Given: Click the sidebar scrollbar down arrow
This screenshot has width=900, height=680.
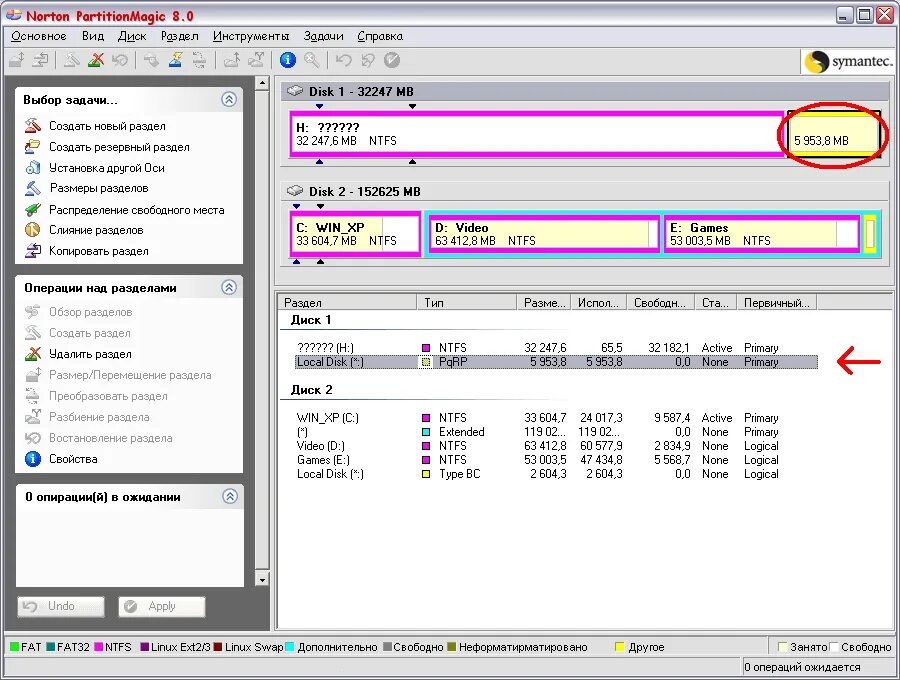Looking at the screenshot, I should (x=262, y=580).
